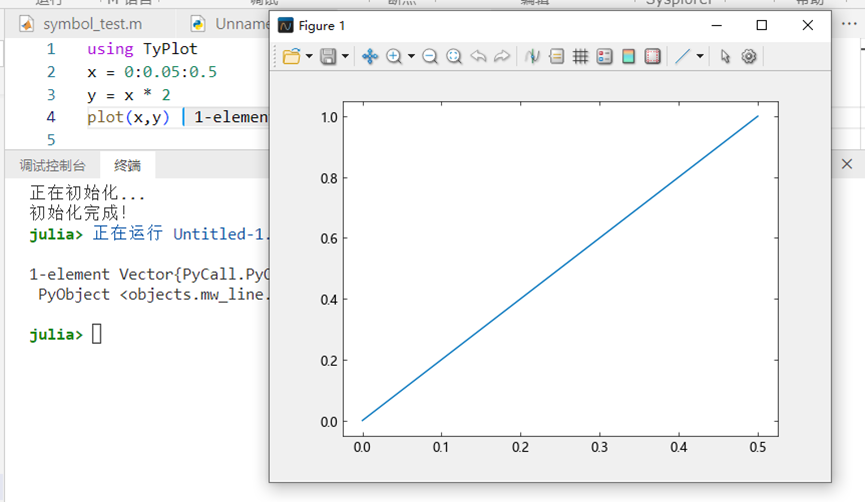865x502 pixels.
Task: Select the line drawing tool
Action: (682, 56)
